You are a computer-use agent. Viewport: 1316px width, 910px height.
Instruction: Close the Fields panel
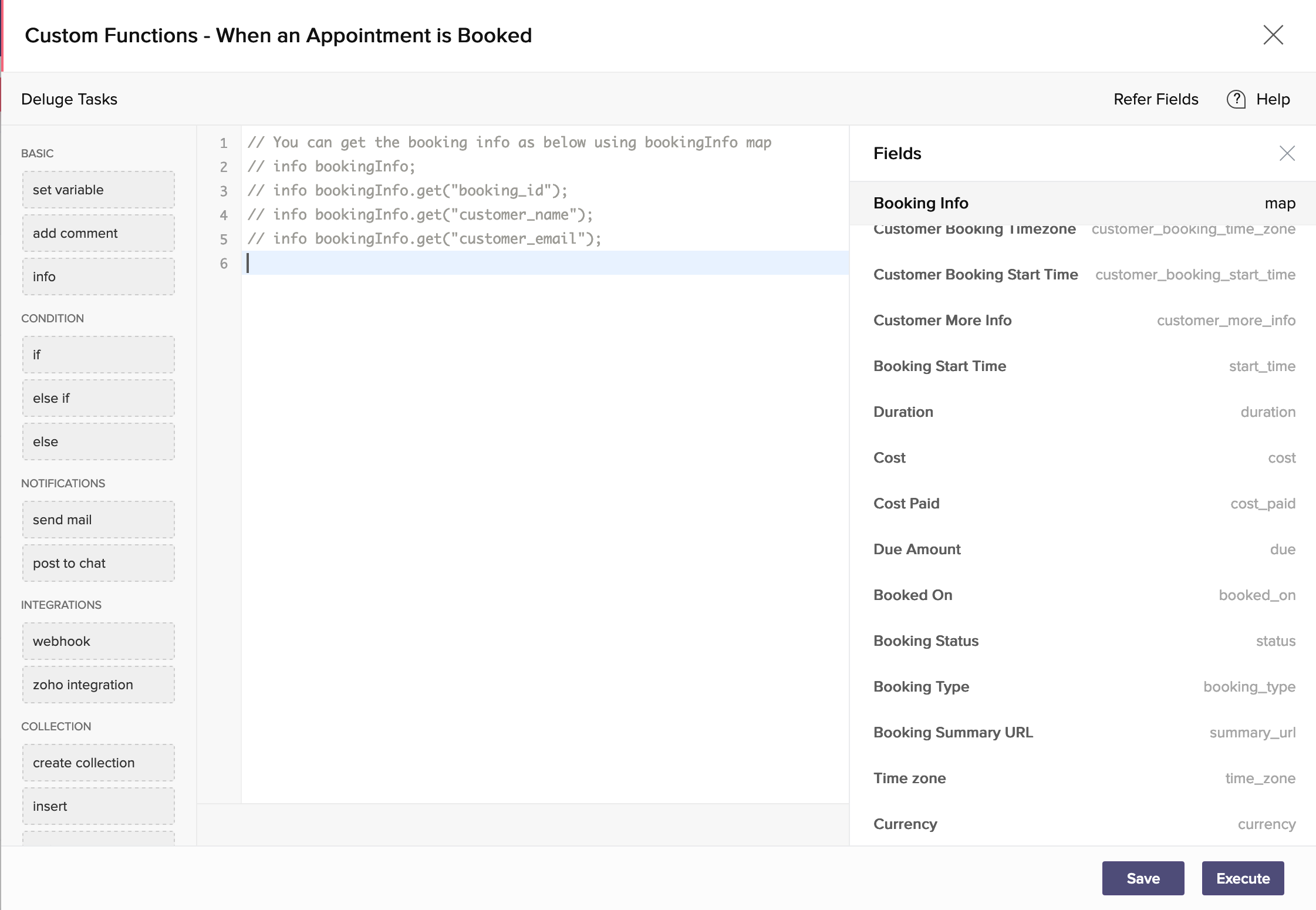point(1287,153)
